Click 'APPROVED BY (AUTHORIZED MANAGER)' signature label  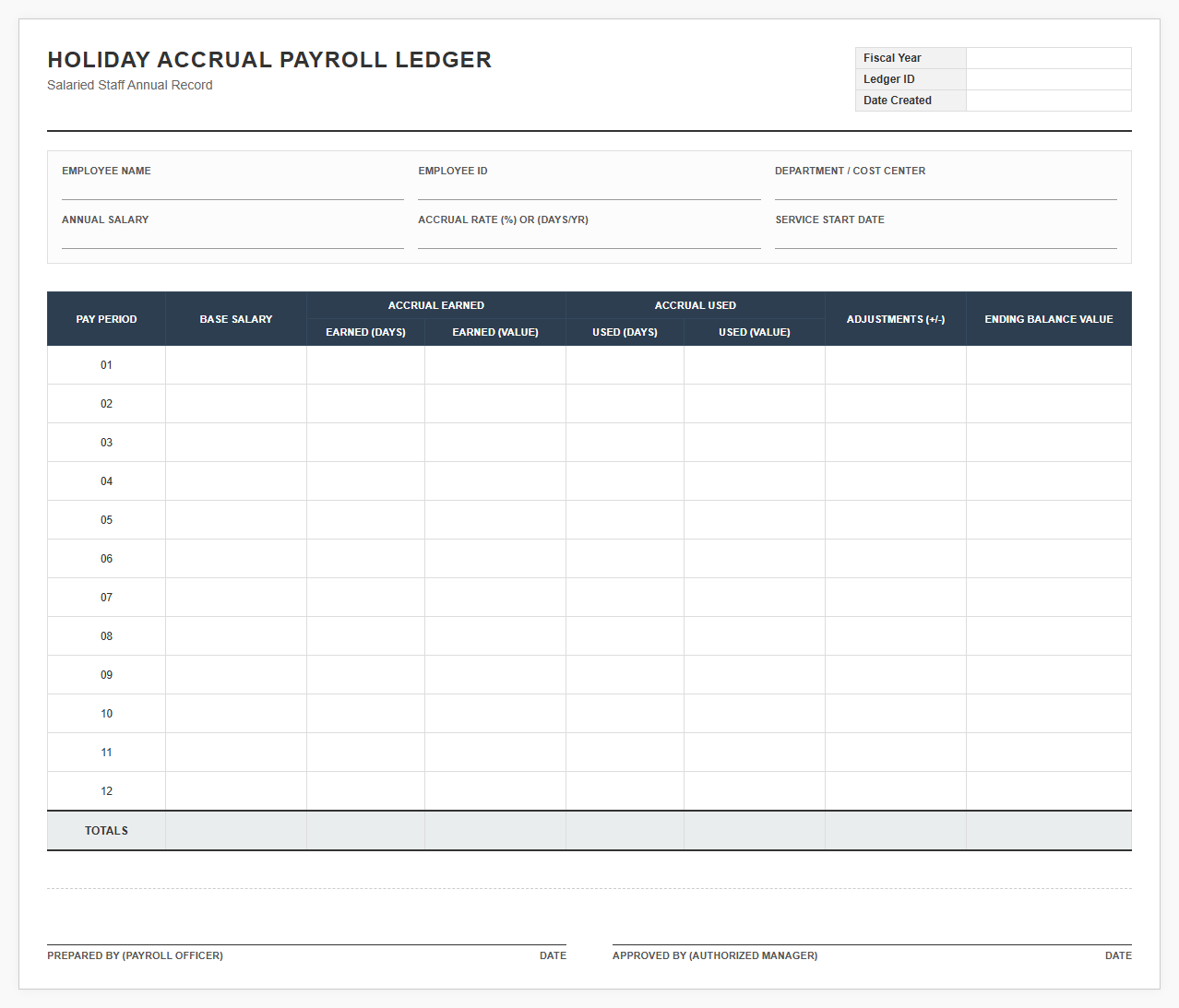(x=715, y=955)
